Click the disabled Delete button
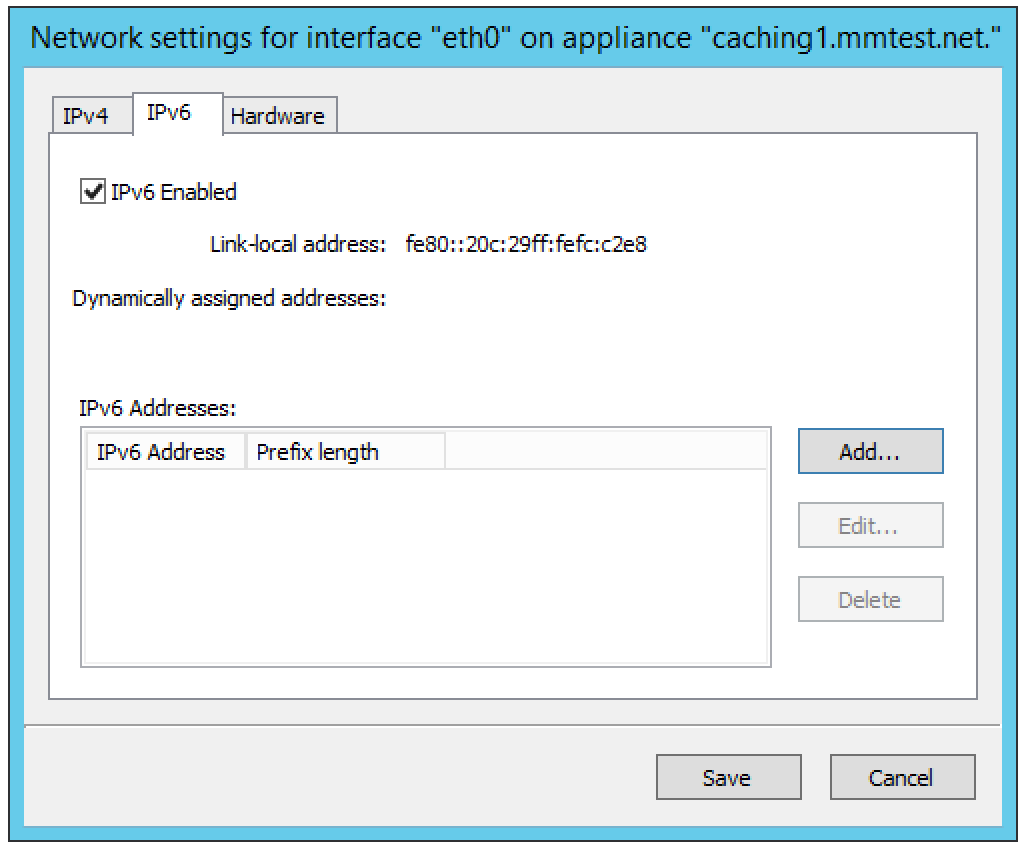1032x850 pixels. (x=870, y=599)
